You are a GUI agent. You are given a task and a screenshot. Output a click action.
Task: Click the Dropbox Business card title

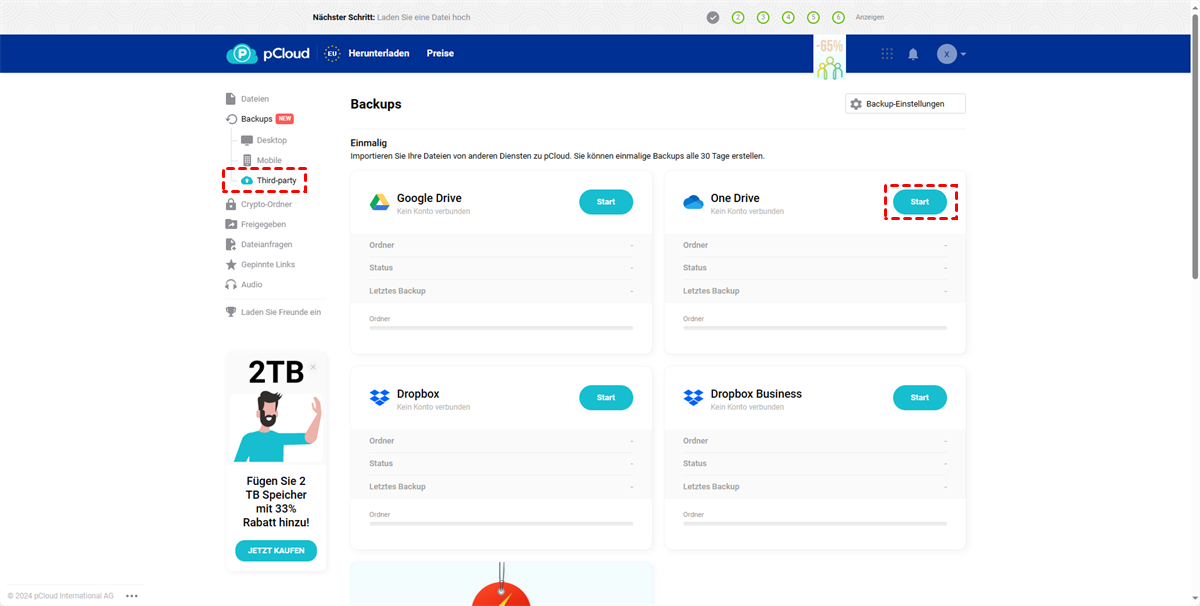pyautogui.click(x=756, y=394)
